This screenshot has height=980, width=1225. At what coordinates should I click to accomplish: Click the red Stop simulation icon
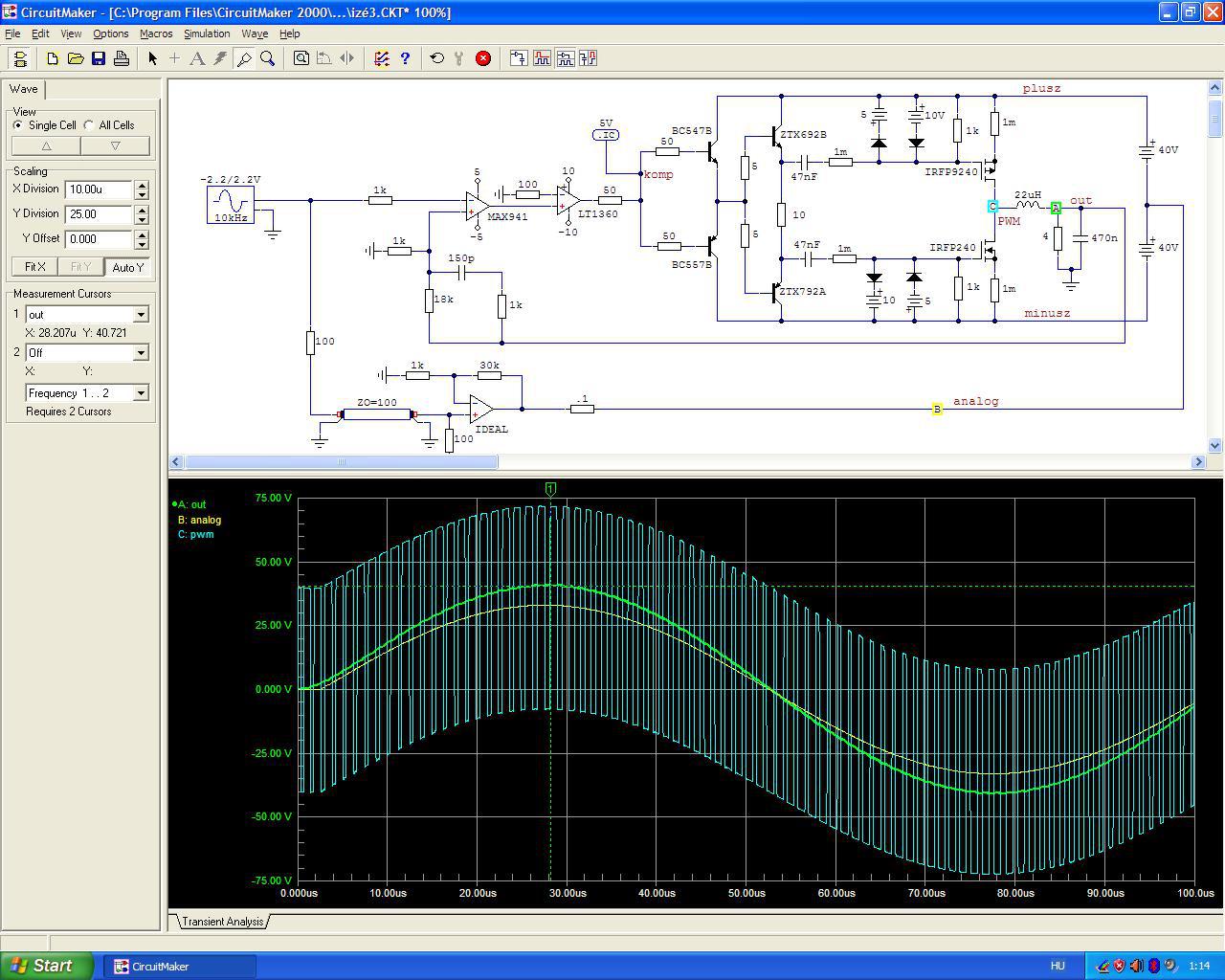pyautogui.click(x=483, y=58)
